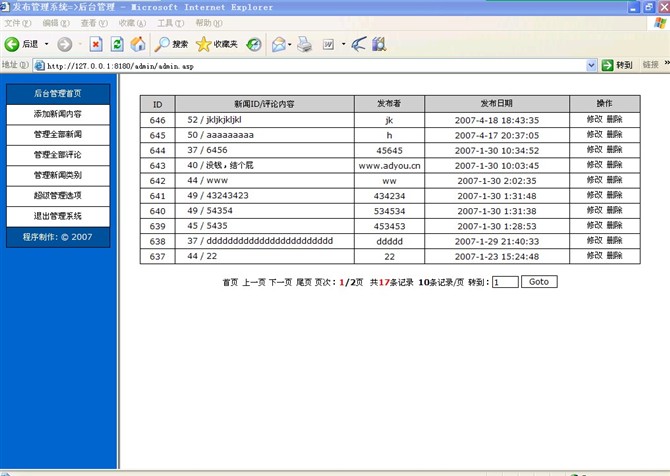Open the address bar dropdown
Image resolution: width=670 pixels, height=476 pixels.
click(591, 65)
